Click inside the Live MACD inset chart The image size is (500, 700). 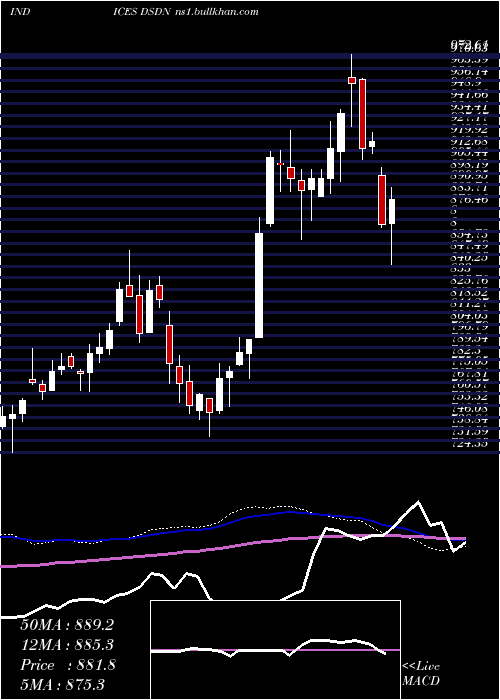275,650
